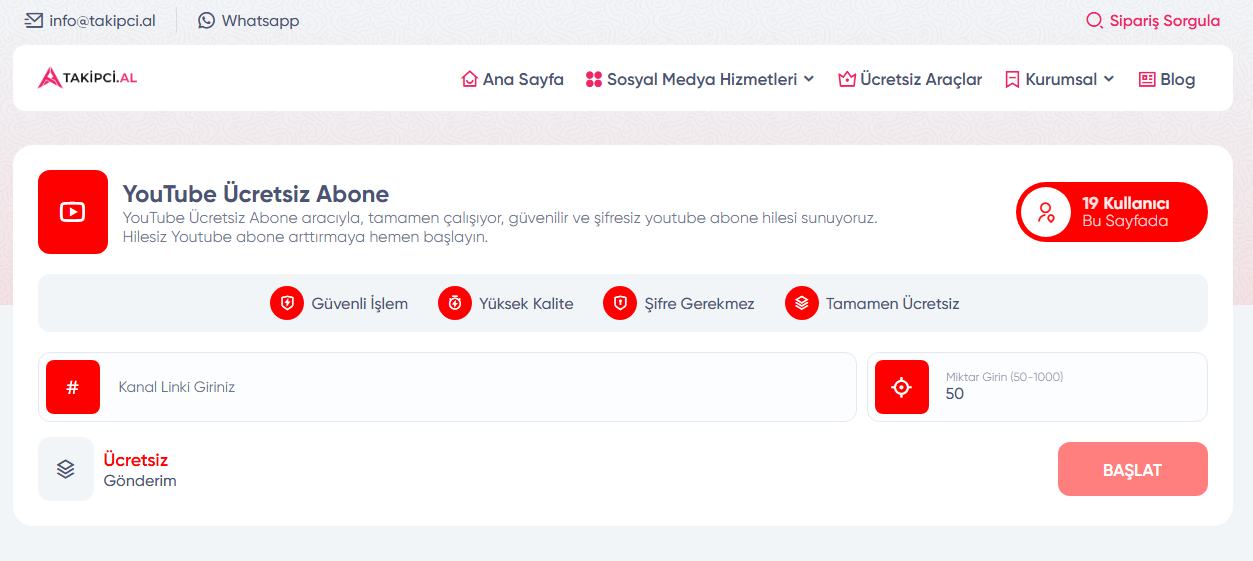Click the Whatsapp contact link

(249, 20)
